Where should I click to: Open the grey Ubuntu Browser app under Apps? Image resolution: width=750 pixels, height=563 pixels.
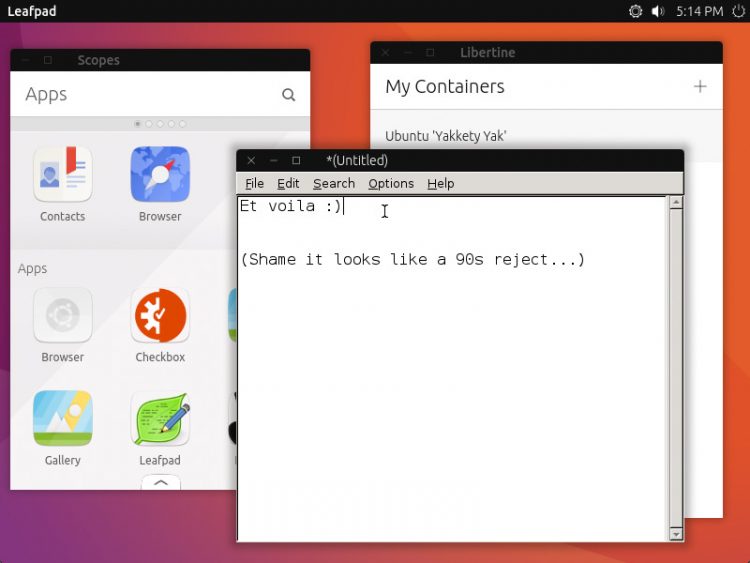pyautogui.click(x=63, y=315)
